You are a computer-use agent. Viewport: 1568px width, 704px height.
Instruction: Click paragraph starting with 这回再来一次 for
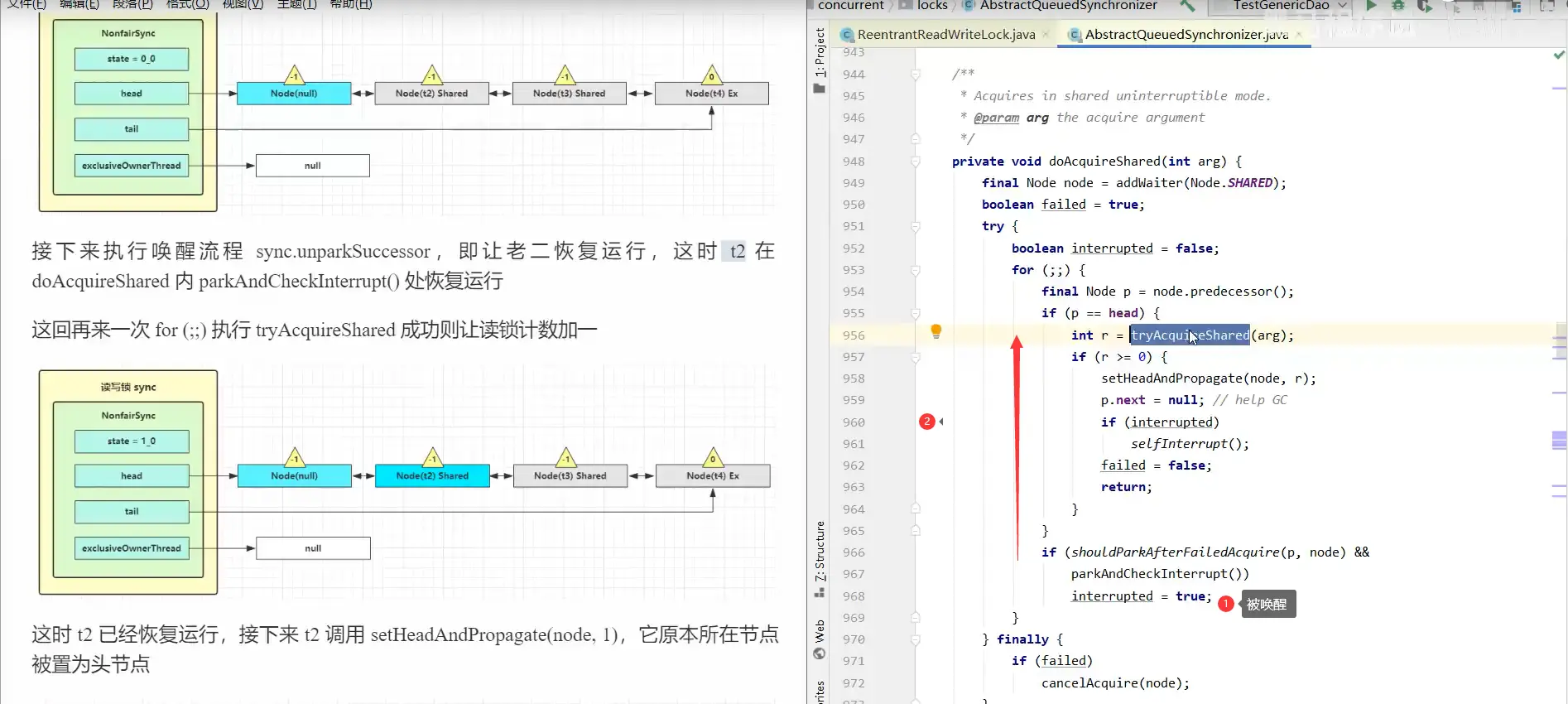[x=315, y=330]
